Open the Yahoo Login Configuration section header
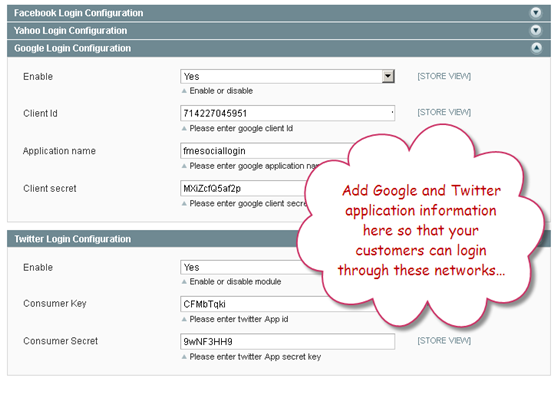 [279, 30]
